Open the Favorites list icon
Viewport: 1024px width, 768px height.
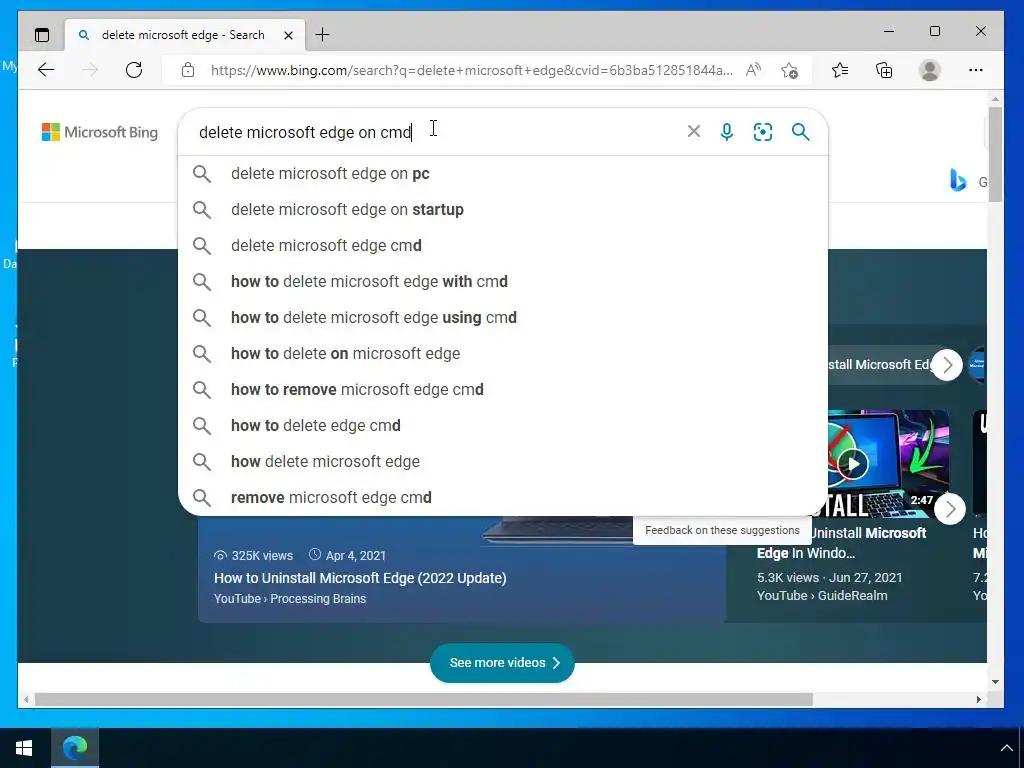coord(840,70)
